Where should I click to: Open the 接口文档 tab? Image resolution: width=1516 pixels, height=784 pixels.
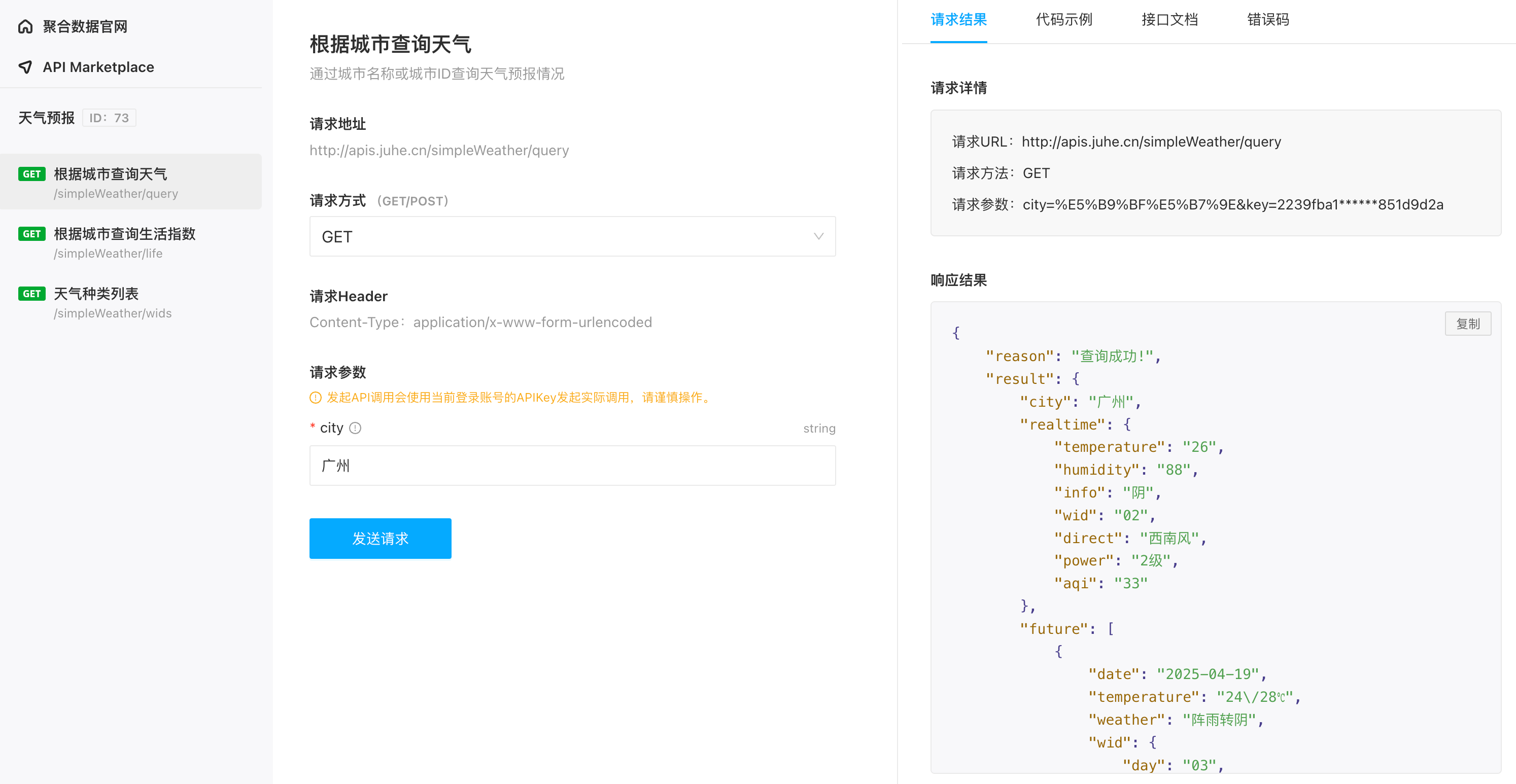click(x=1169, y=20)
